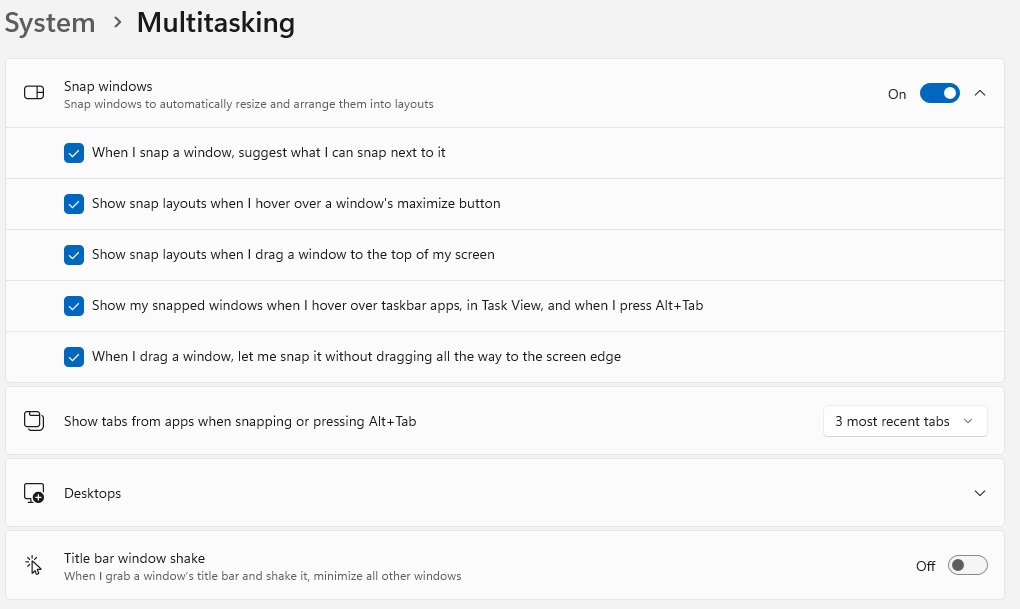Image resolution: width=1020 pixels, height=609 pixels.
Task: Click the Desktops monitor-plus icon
Action: pyautogui.click(x=34, y=493)
